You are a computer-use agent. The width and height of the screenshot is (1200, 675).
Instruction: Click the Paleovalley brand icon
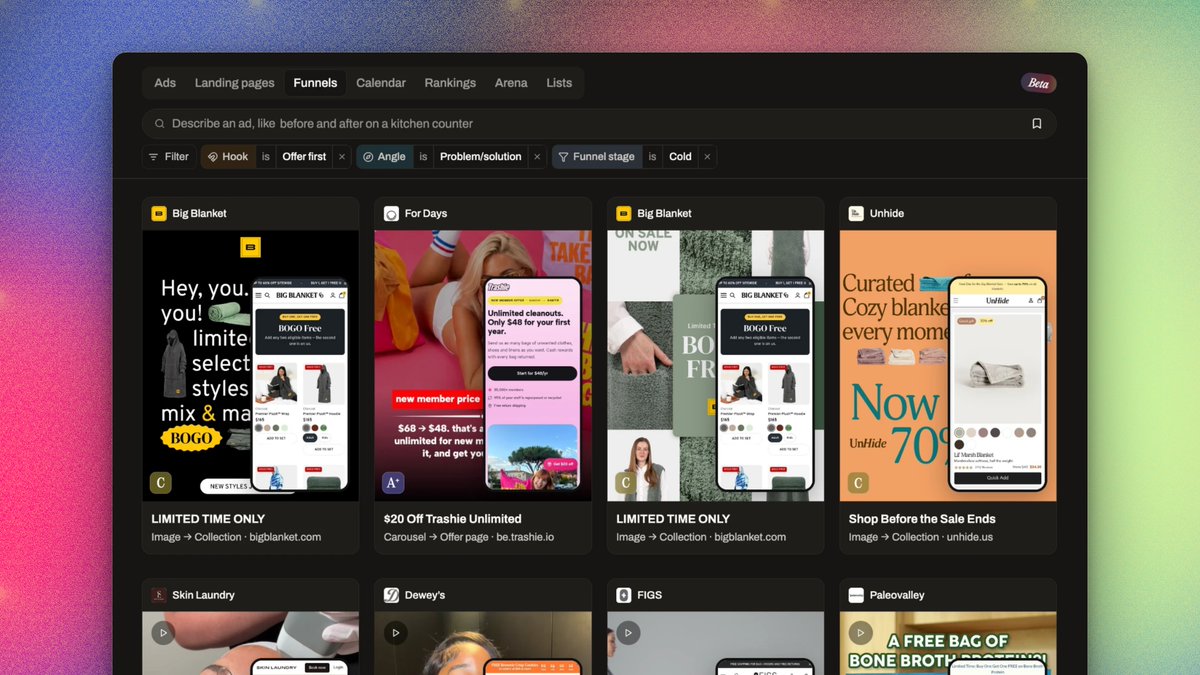(856, 595)
